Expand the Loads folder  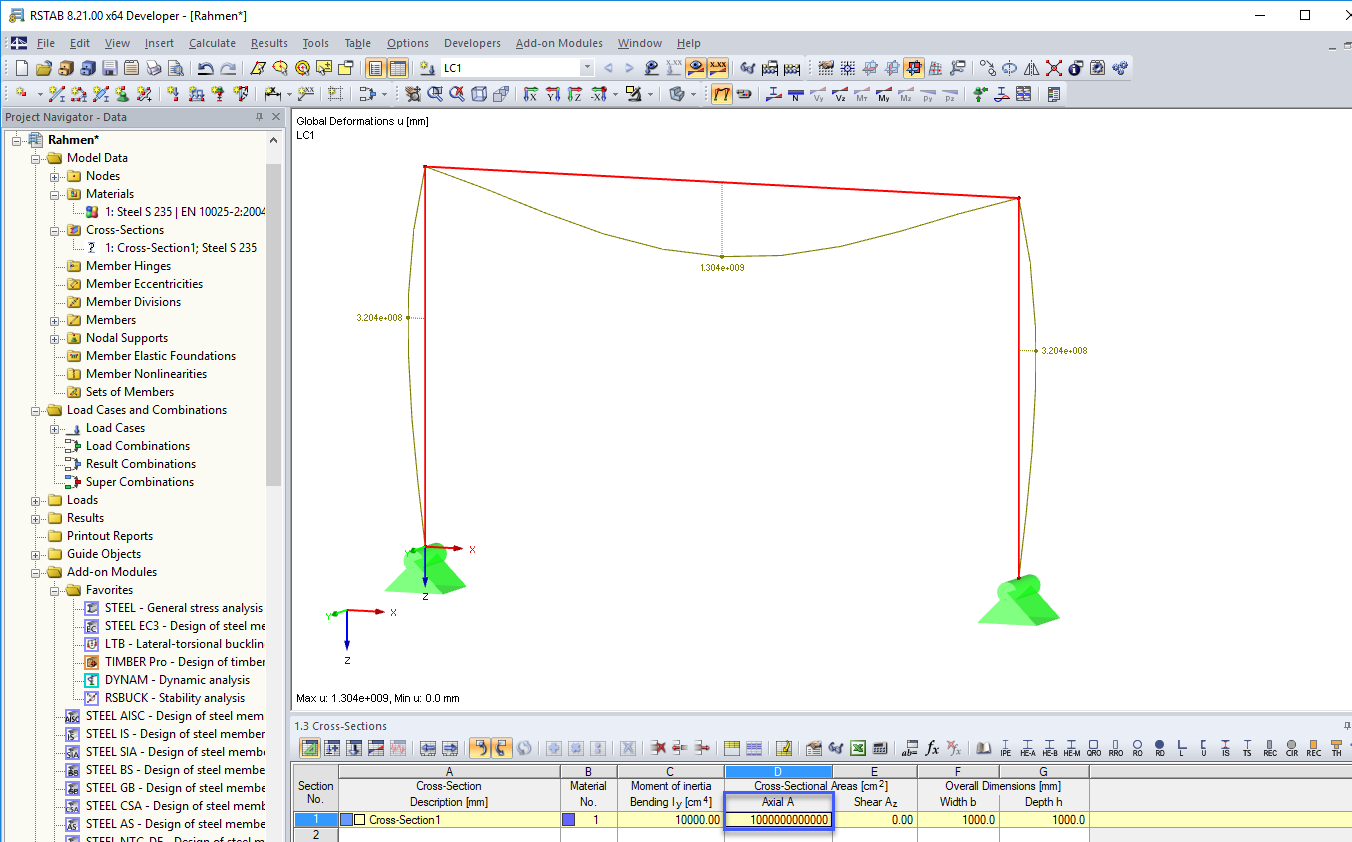coord(37,500)
